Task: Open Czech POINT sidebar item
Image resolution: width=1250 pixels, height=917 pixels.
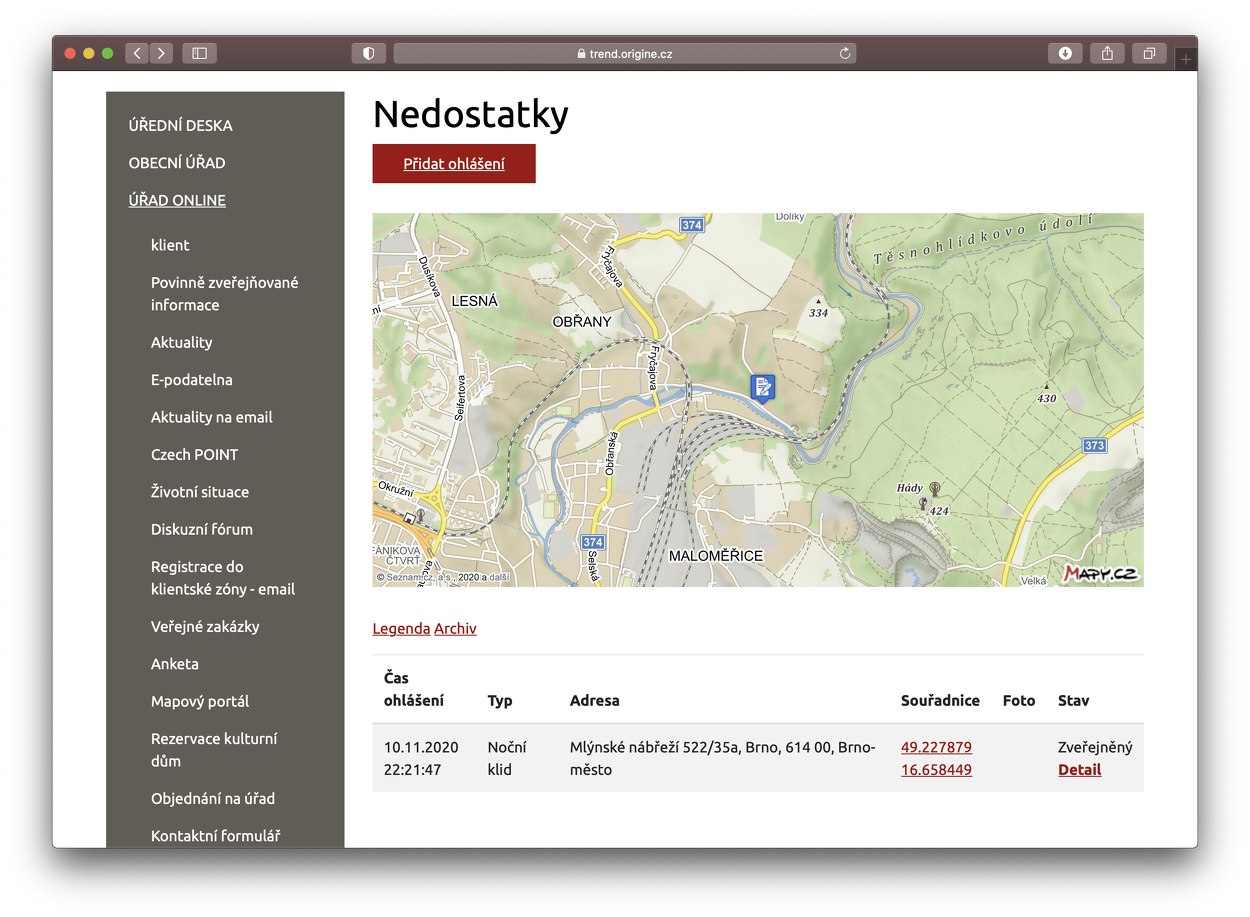Action: [x=194, y=454]
